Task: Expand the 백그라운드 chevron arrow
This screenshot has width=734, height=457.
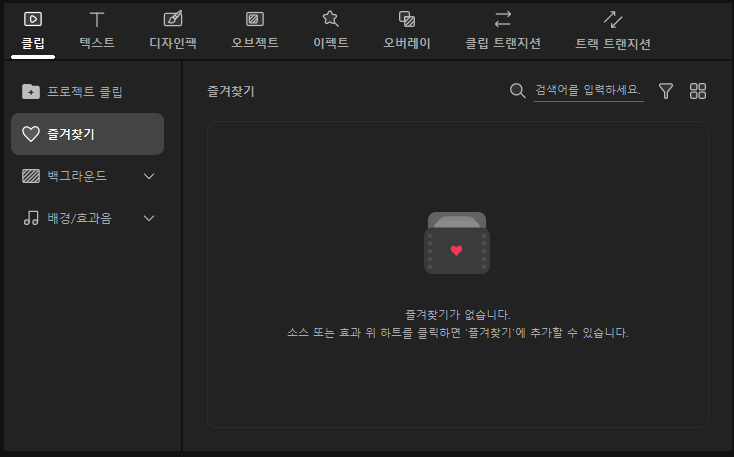Action: tap(150, 176)
